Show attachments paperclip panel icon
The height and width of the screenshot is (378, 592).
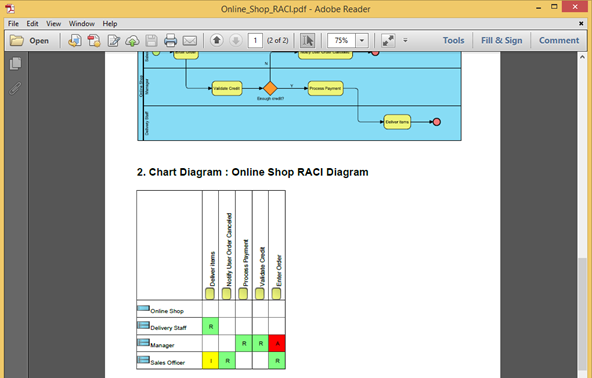coord(15,89)
